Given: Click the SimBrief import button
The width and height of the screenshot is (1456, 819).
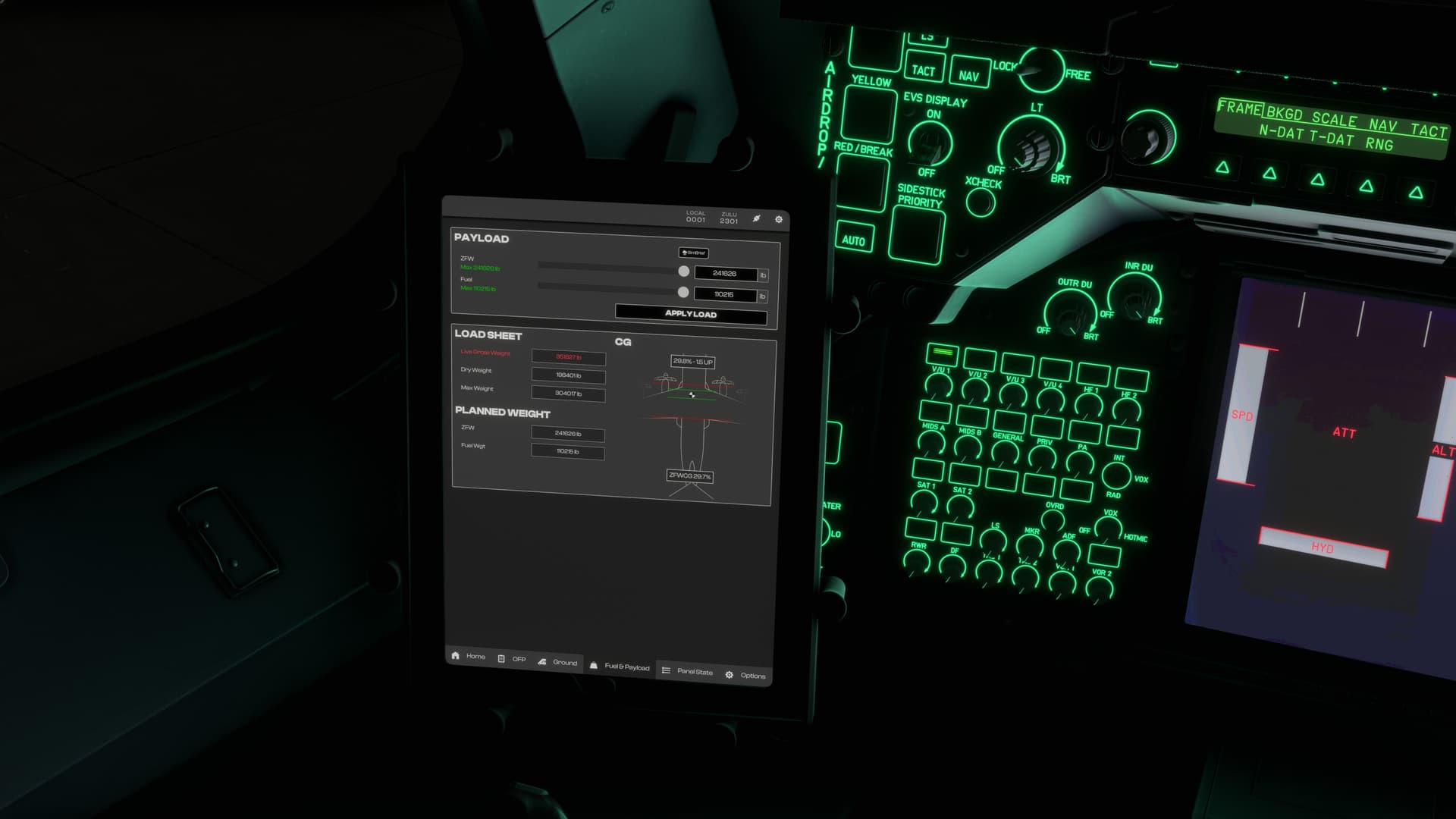Looking at the screenshot, I should click(x=693, y=253).
